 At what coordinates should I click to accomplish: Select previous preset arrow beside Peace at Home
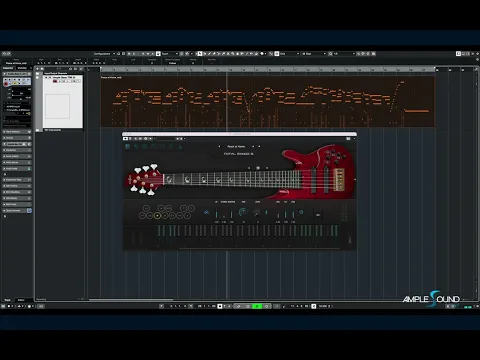point(219,146)
